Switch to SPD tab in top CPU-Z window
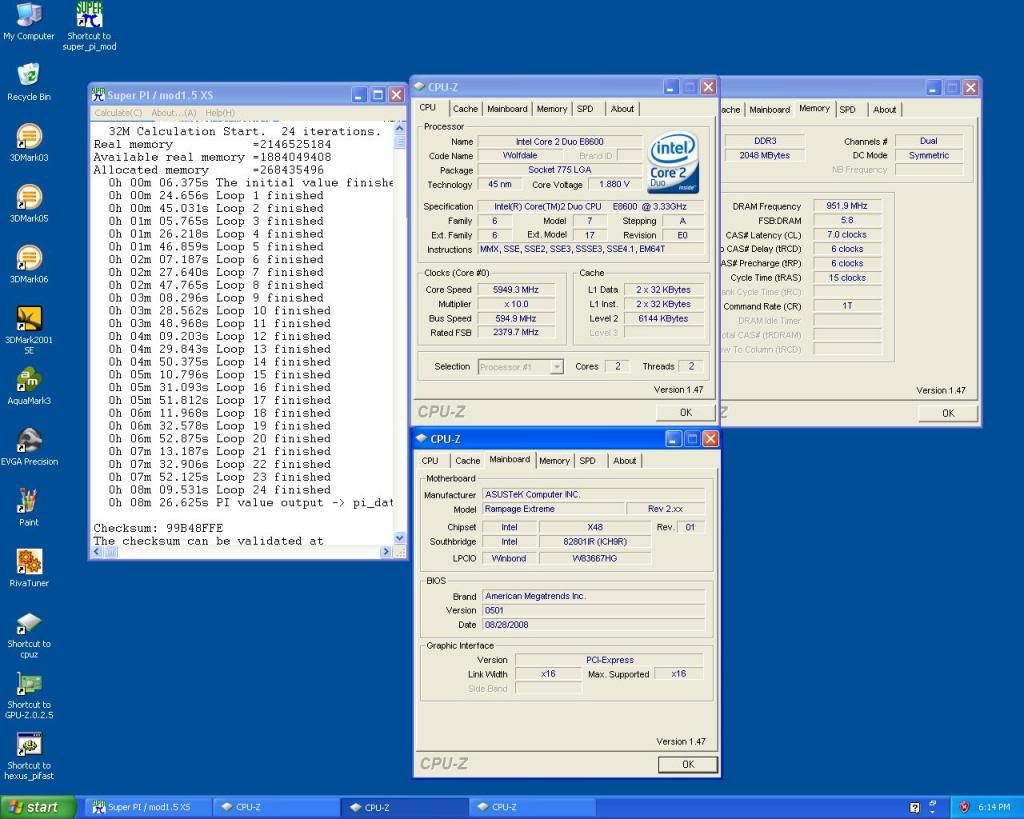Viewport: 1024px width, 819px height. click(585, 109)
